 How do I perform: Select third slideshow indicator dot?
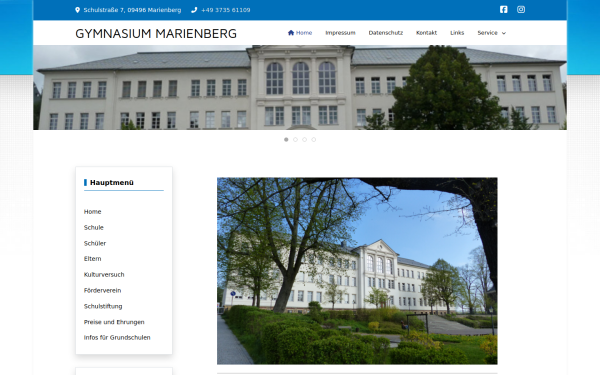click(x=305, y=140)
